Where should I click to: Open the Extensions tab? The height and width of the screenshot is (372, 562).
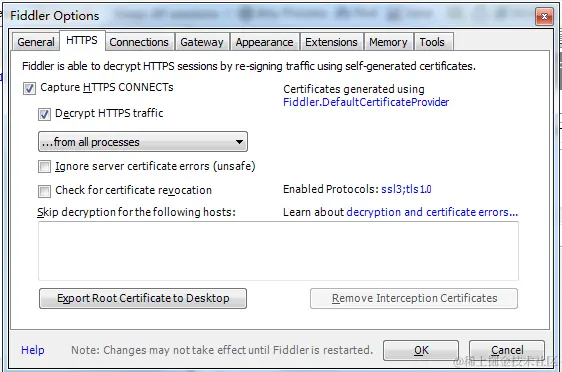332,42
